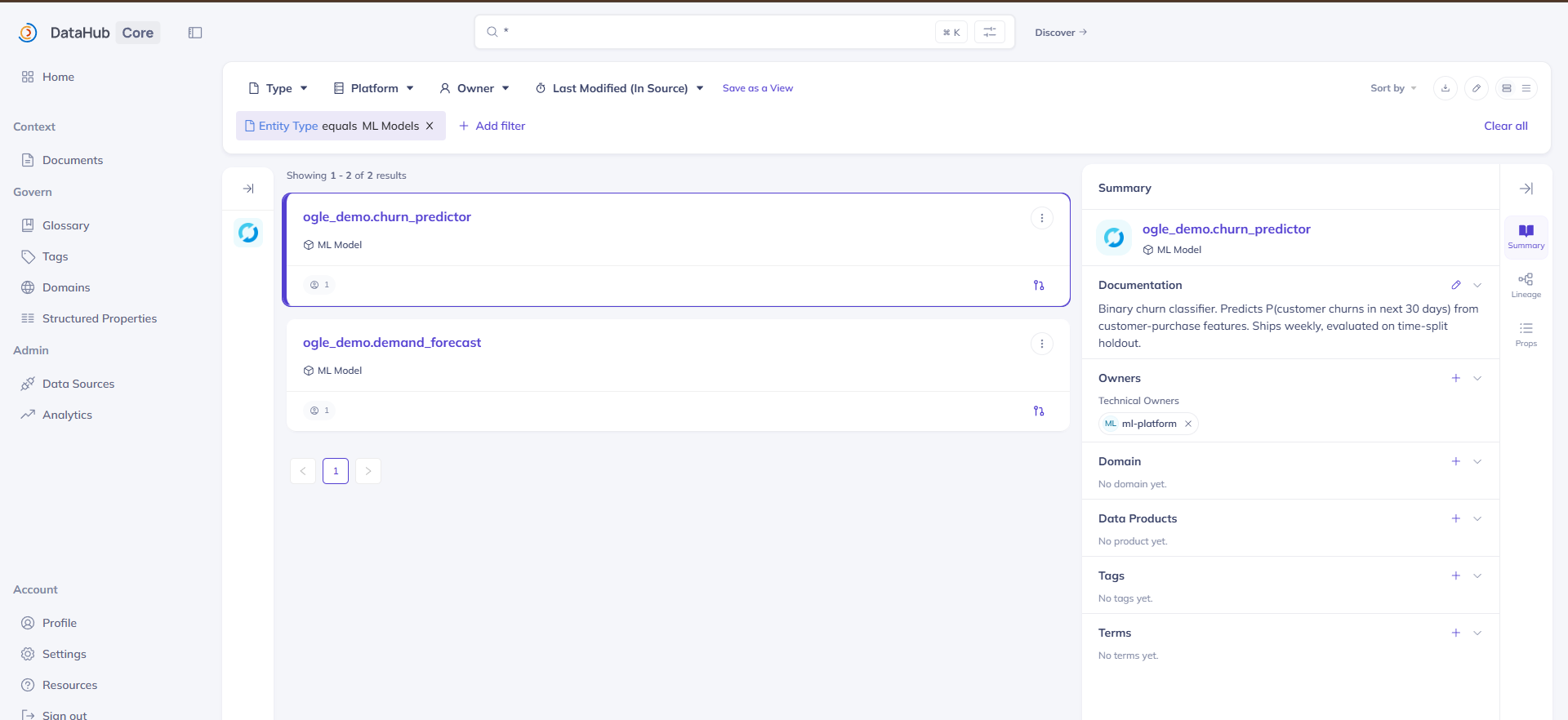Viewport: 1568px width, 720px height.
Task: Click the owner count badge on demand_forecast
Action: point(319,411)
